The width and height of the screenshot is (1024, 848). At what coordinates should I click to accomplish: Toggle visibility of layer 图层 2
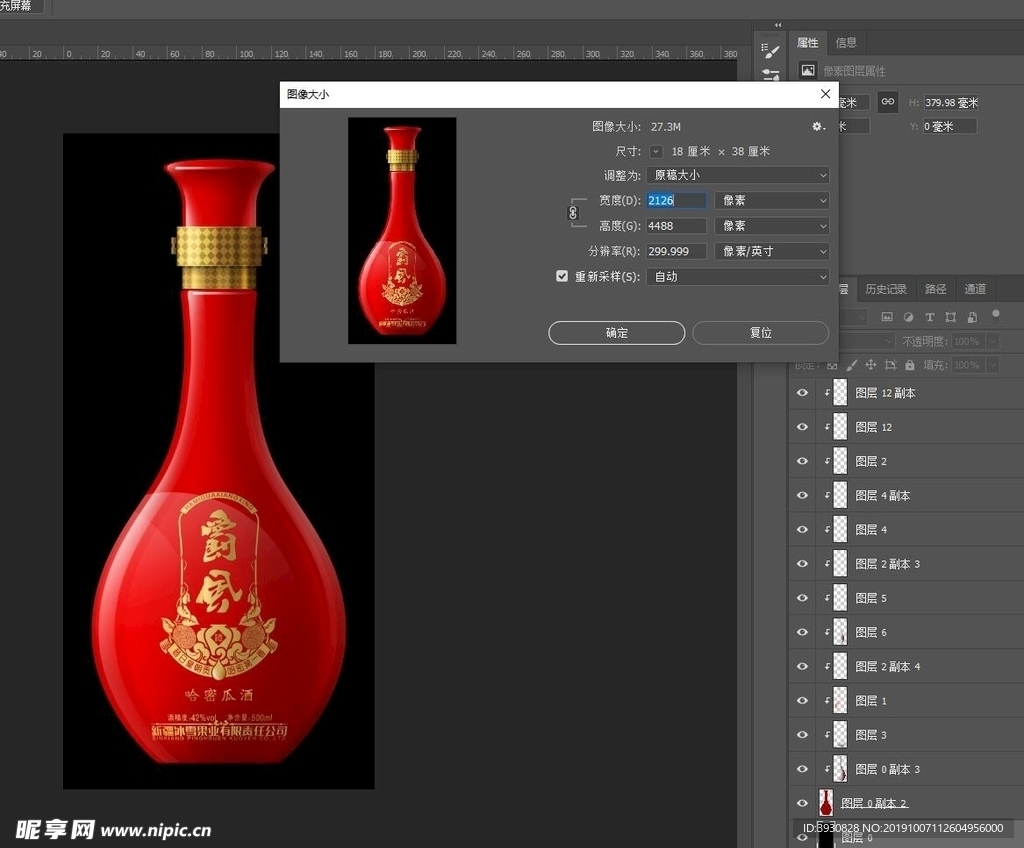tap(803, 461)
